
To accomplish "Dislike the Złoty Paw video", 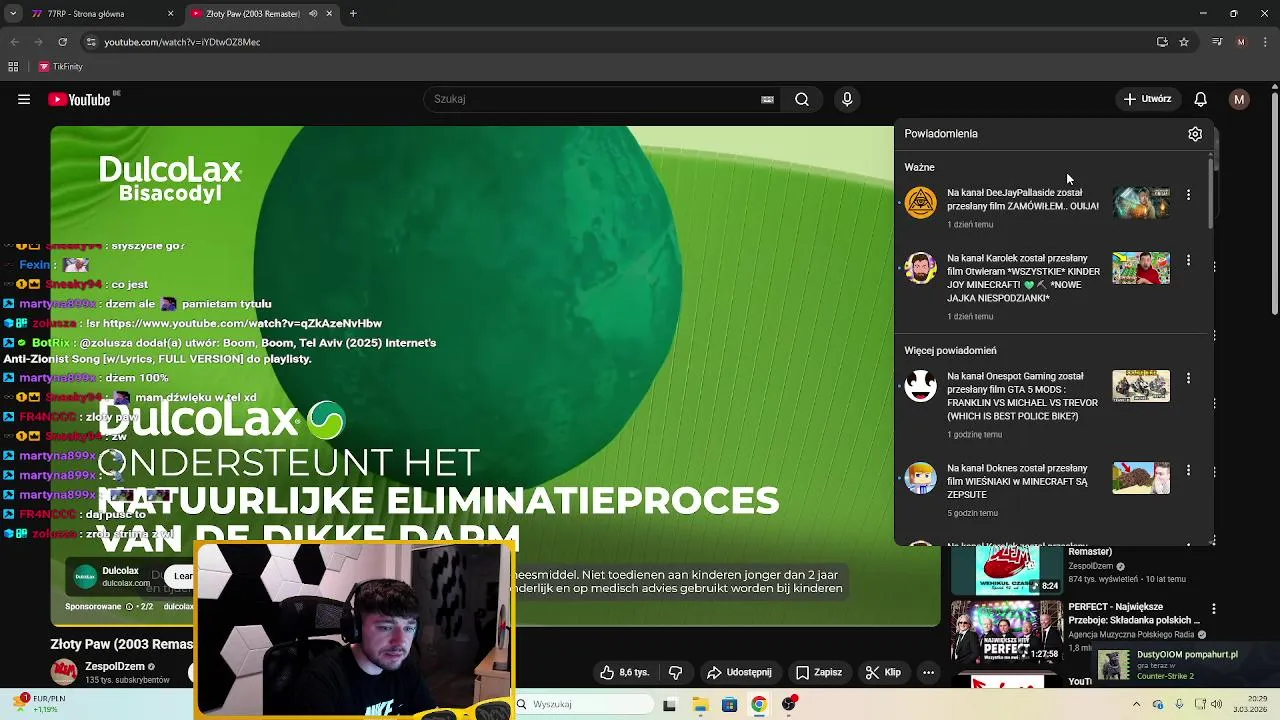I will 675,673.
